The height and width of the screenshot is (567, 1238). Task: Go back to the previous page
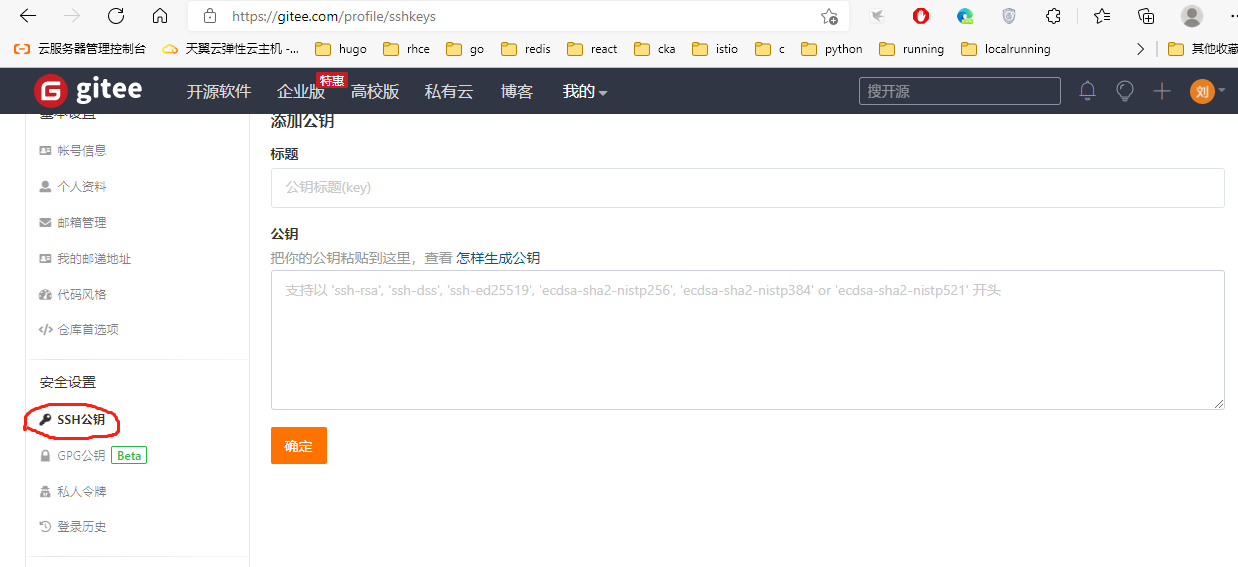[x=28, y=16]
